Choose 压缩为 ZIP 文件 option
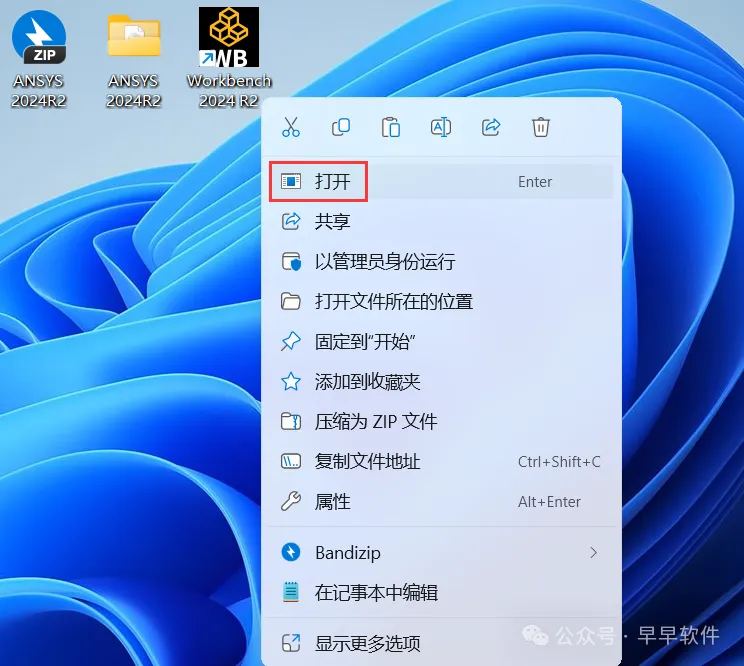This screenshot has width=744, height=666. click(x=441, y=421)
